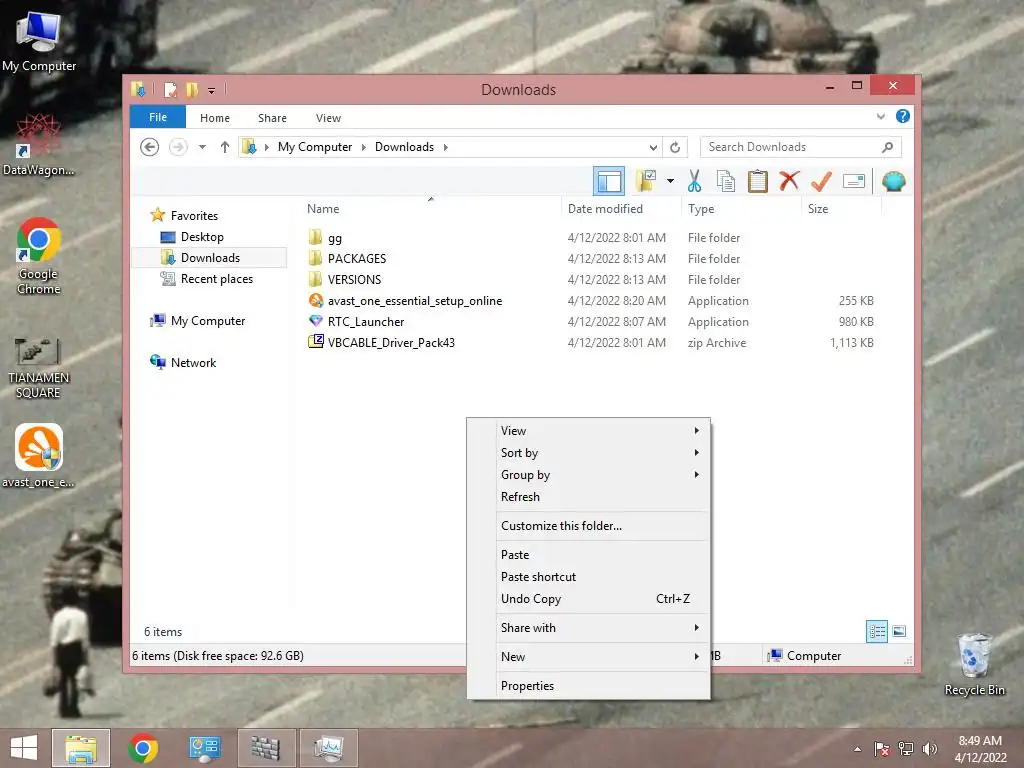The height and width of the screenshot is (768, 1024).
Task: Open the View ribbon tab
Action: pos(328,118)
